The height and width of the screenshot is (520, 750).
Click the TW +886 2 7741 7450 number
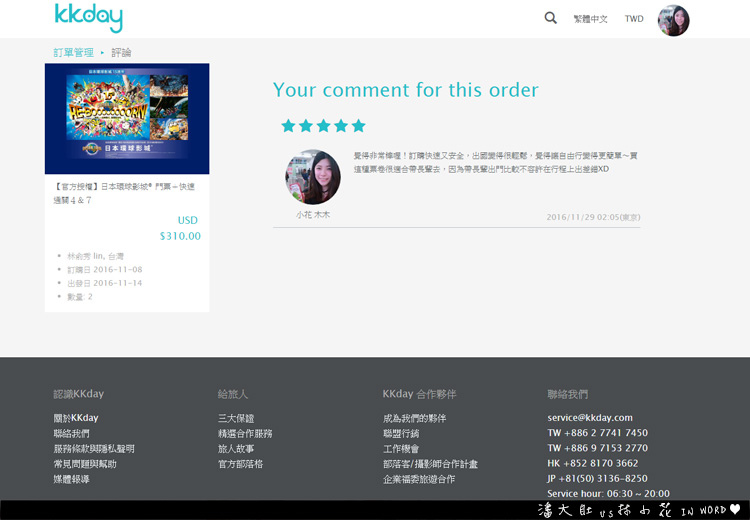(x=597, y=433)
